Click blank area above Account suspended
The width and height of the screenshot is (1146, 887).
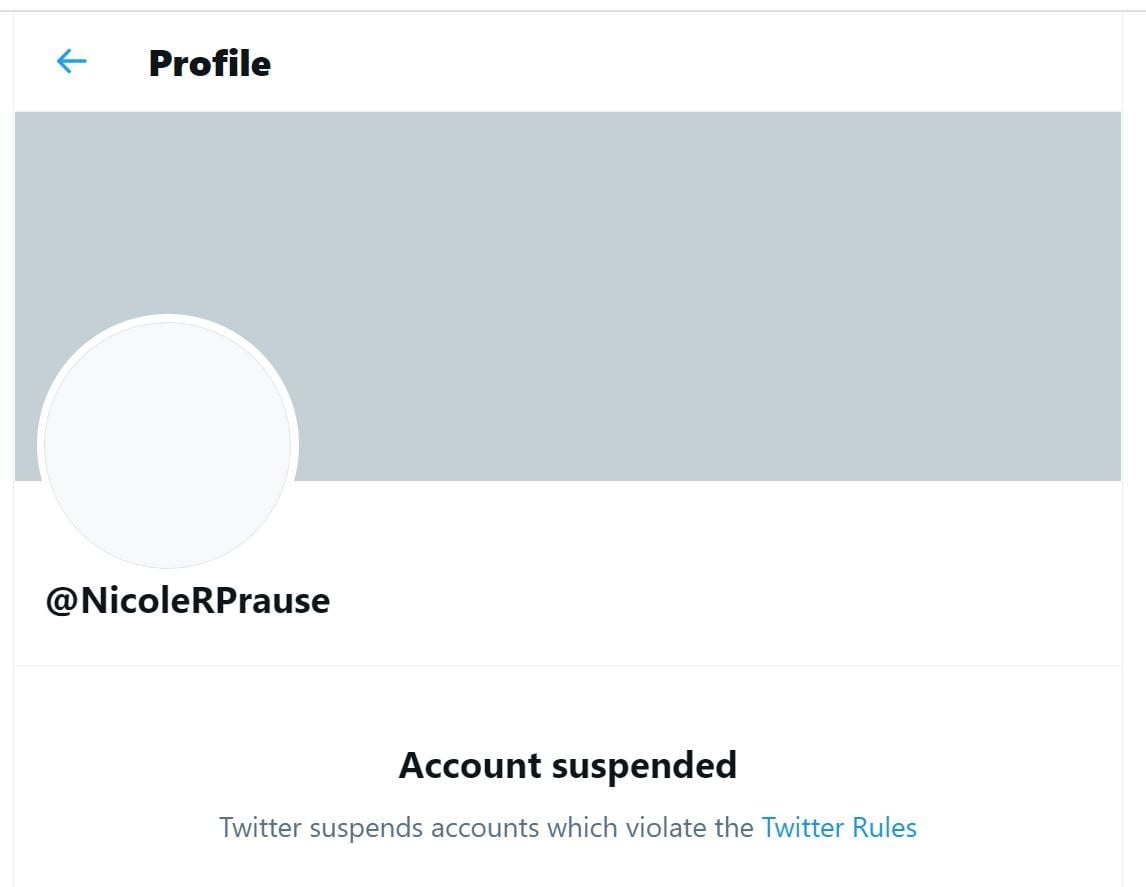567,705
